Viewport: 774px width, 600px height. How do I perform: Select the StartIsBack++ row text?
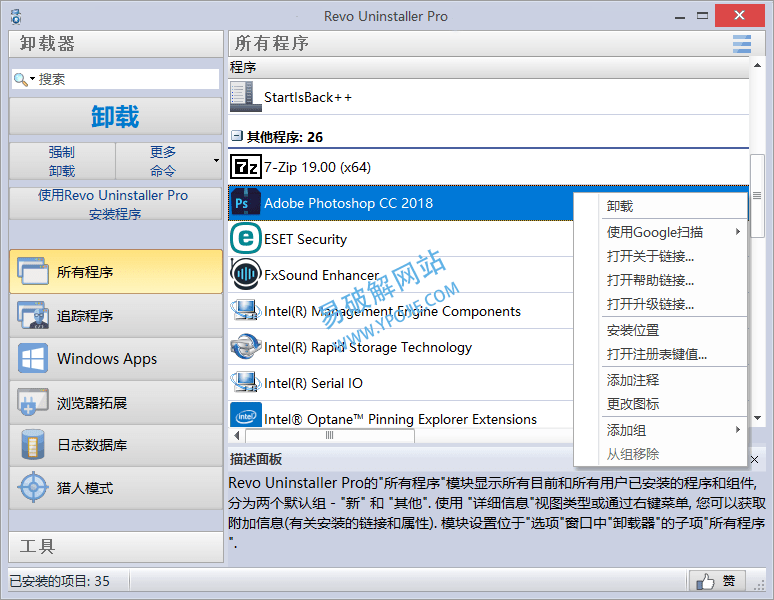(308, 97)
